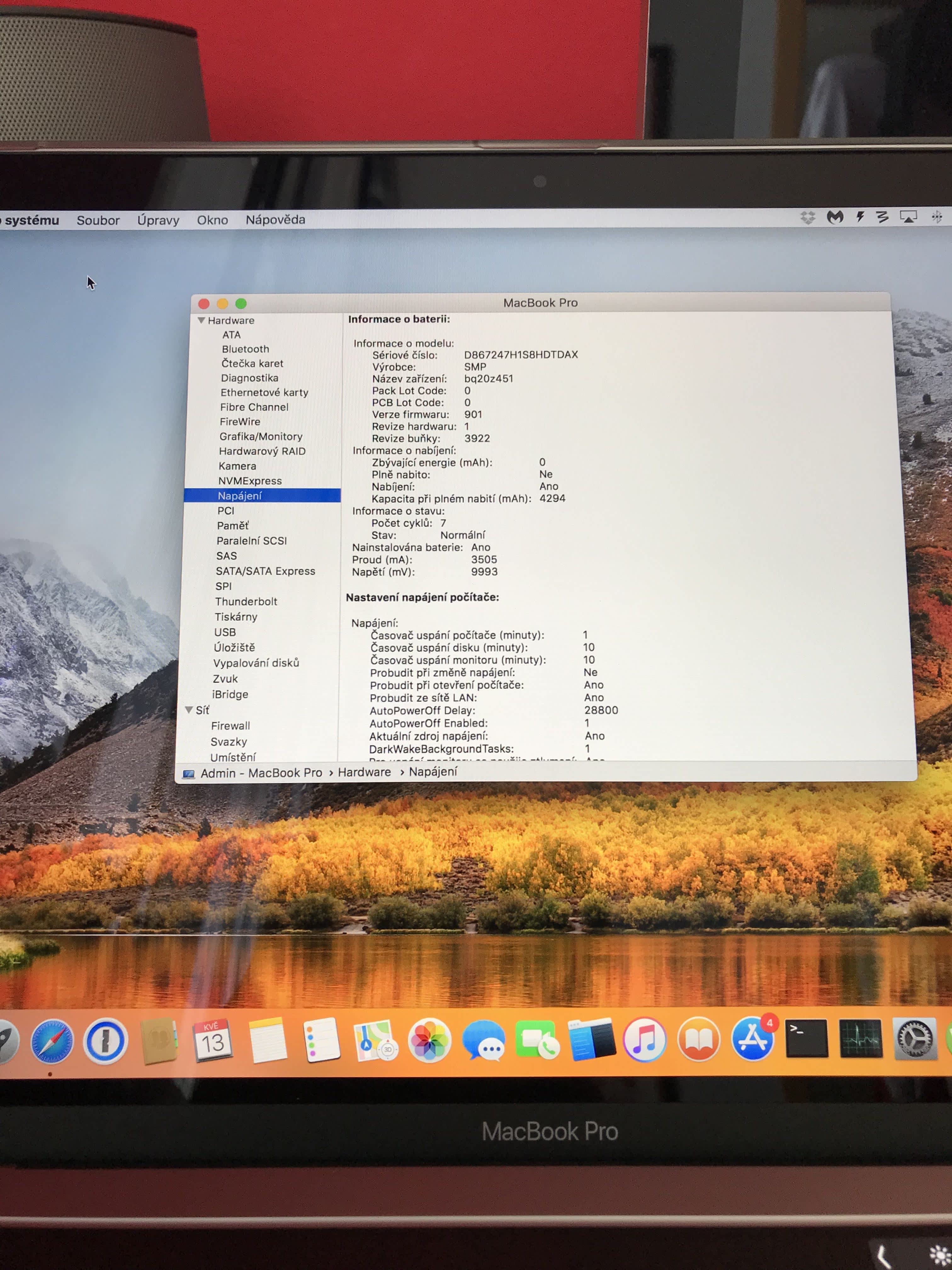Click the AirPlay display menu bar icon
Screen dimensions: 952x1270
[x=908, y=217]
